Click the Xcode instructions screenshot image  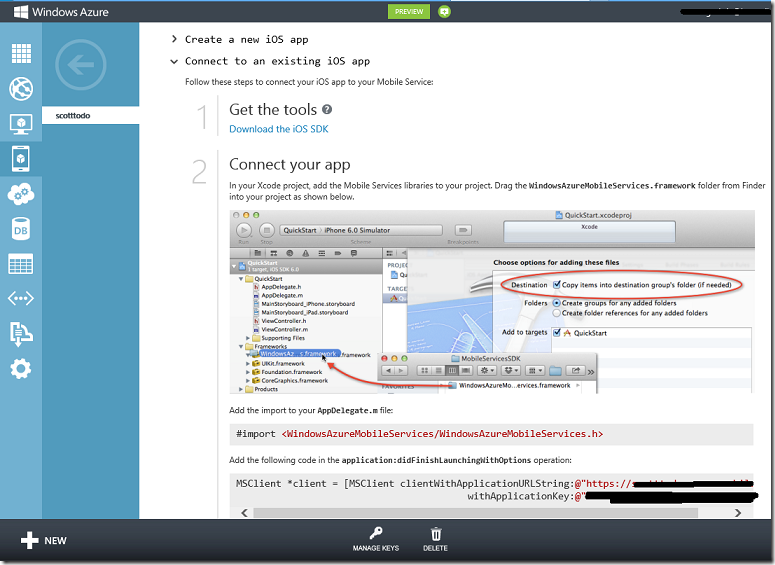coord(492,302)
